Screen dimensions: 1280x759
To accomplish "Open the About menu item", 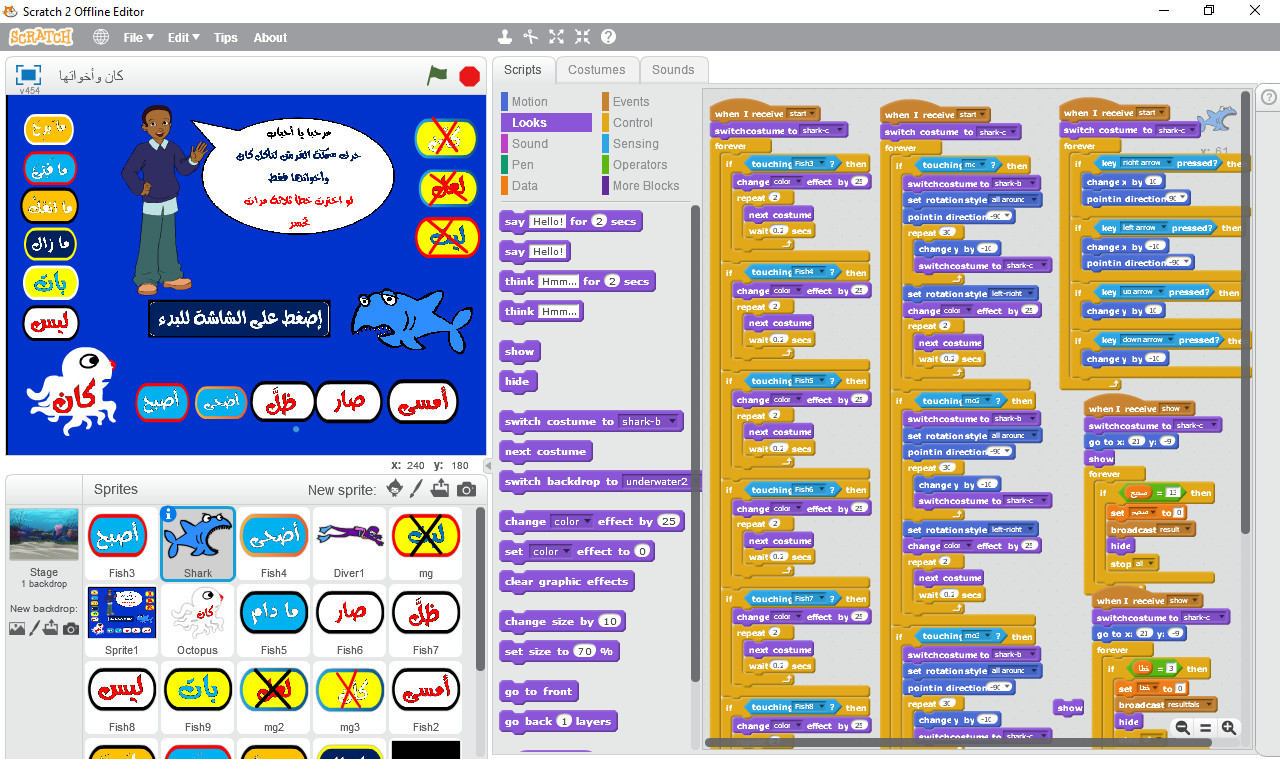I will [270, 37].
